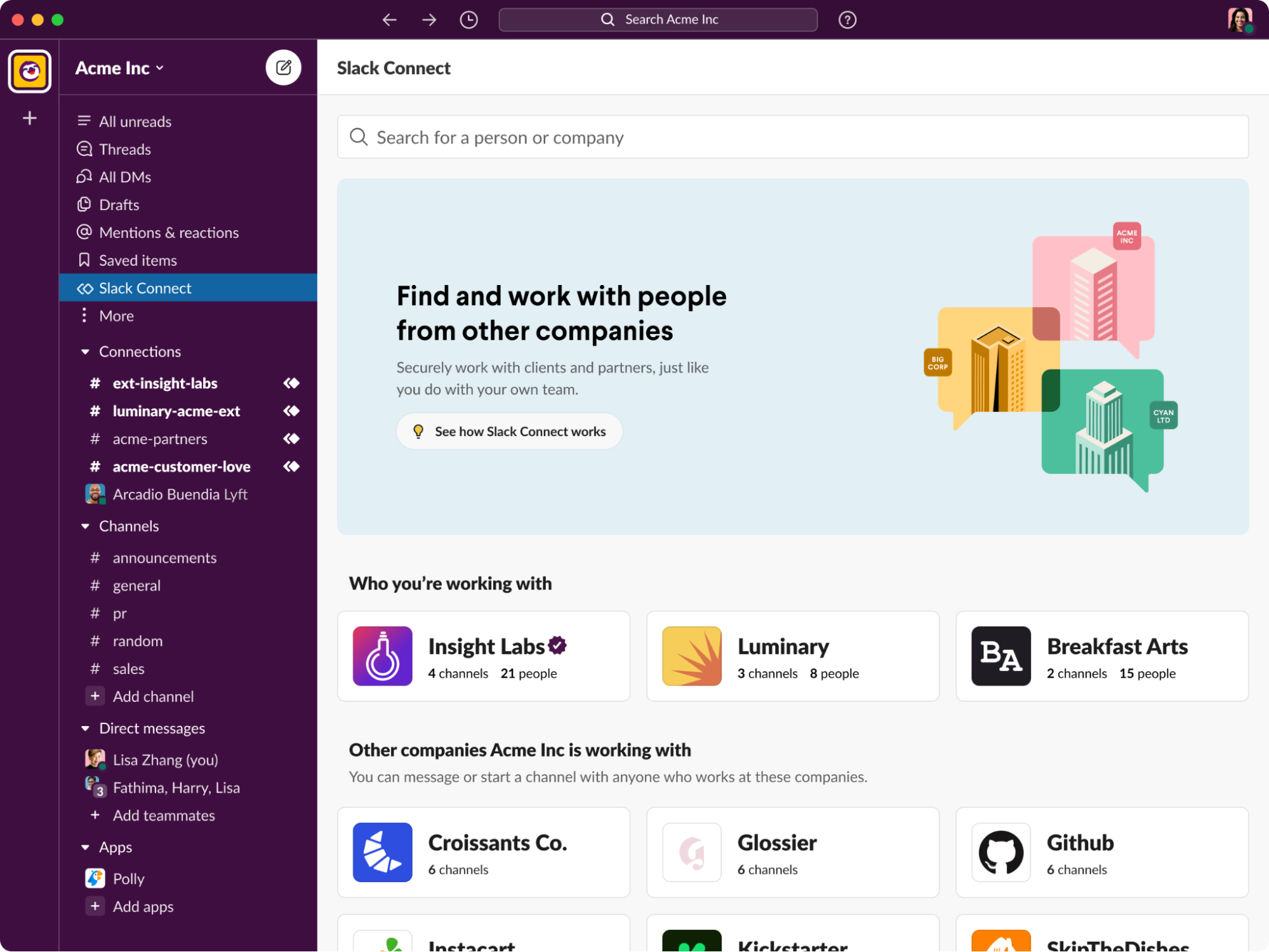Open Saved items
Image resolution: width=1269 pixels, height=952 pixels.
[x=188, y=260]
